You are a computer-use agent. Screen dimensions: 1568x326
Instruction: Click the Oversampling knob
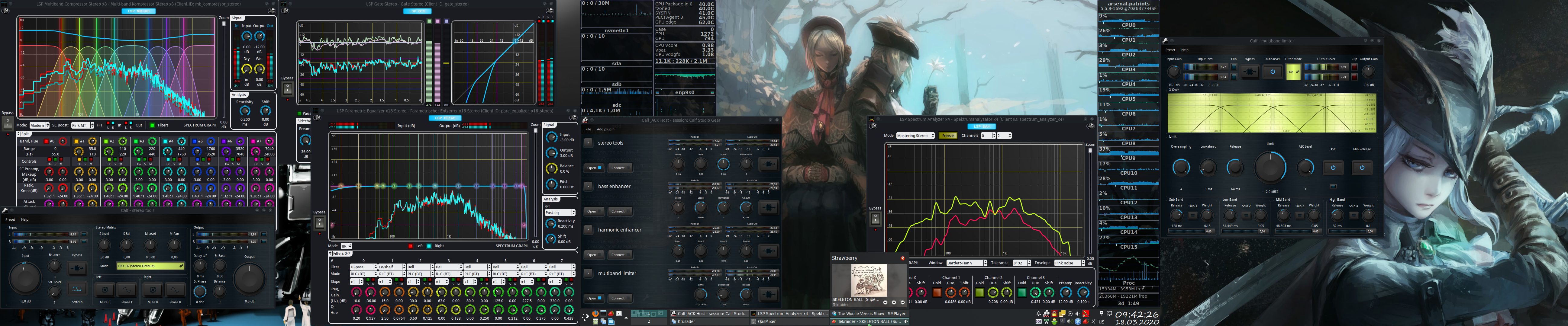[x=1181, y=167]
